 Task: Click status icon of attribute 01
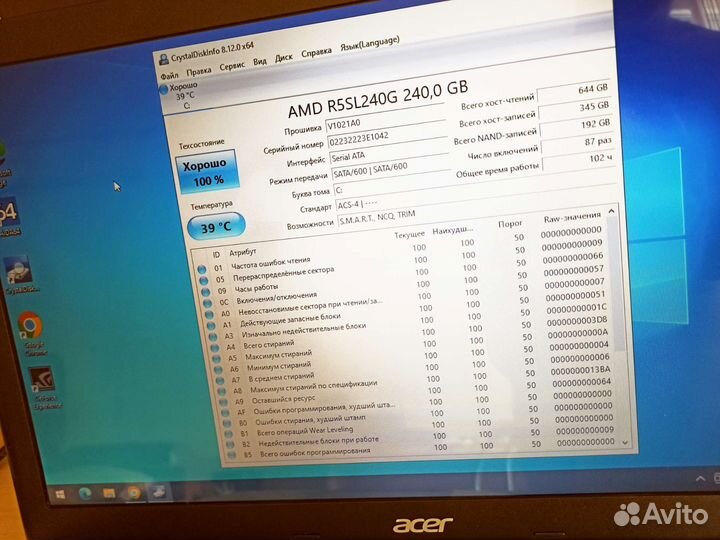(202, 270)
